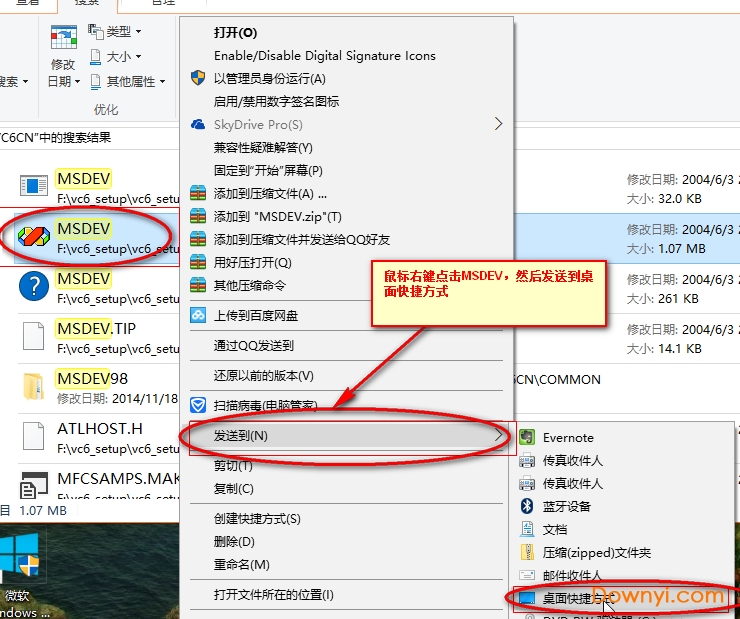The width and height of the screenshot is (740, 619).
Task: Click uac shield icon for administrator run
Action: (x=198, y=78)
